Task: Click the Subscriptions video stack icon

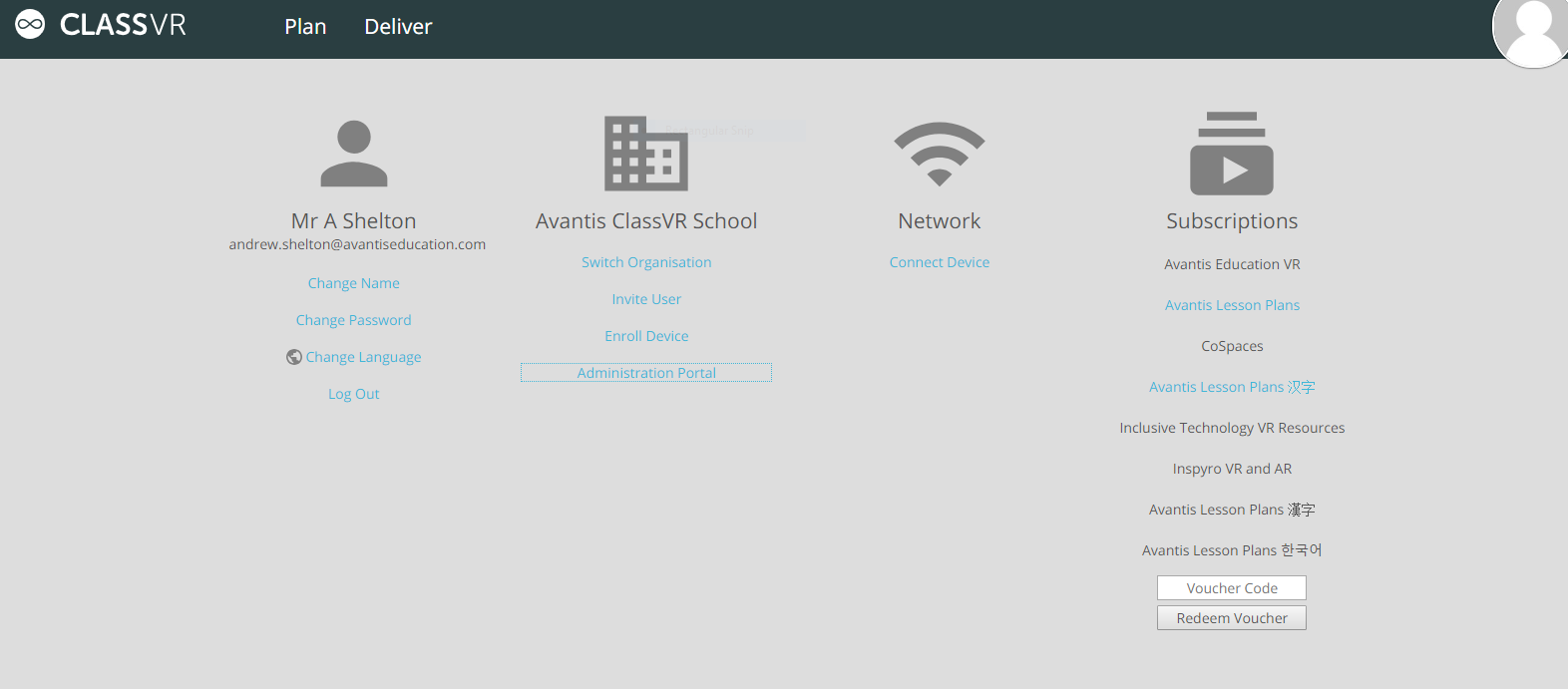Action: (1232, 154)
